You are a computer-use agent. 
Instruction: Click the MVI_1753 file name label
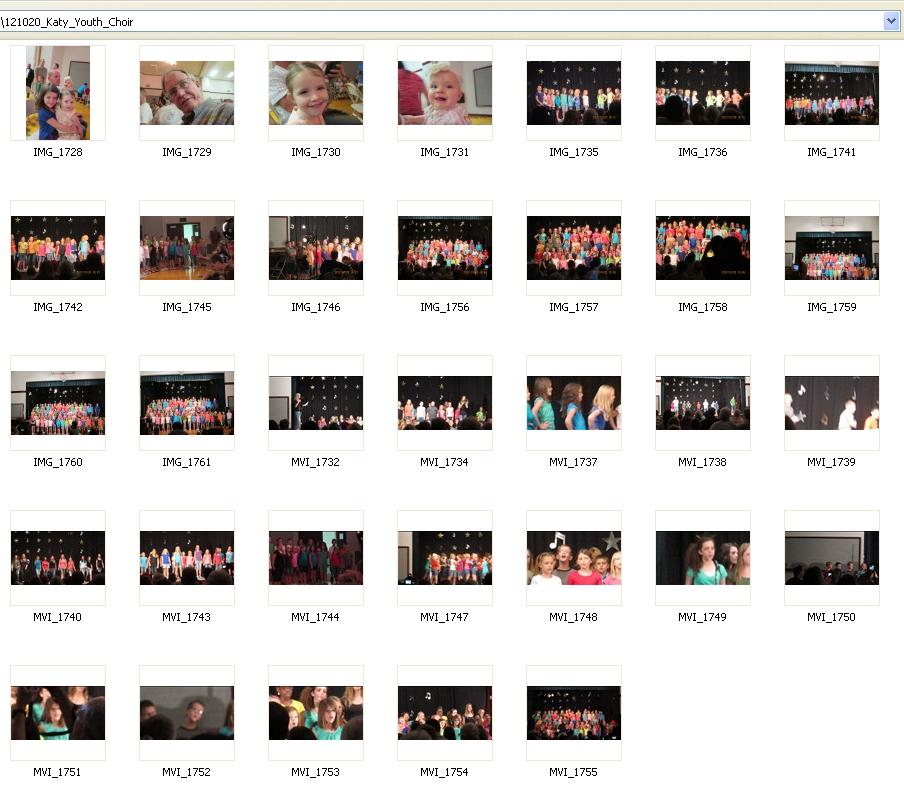(315, 773)
